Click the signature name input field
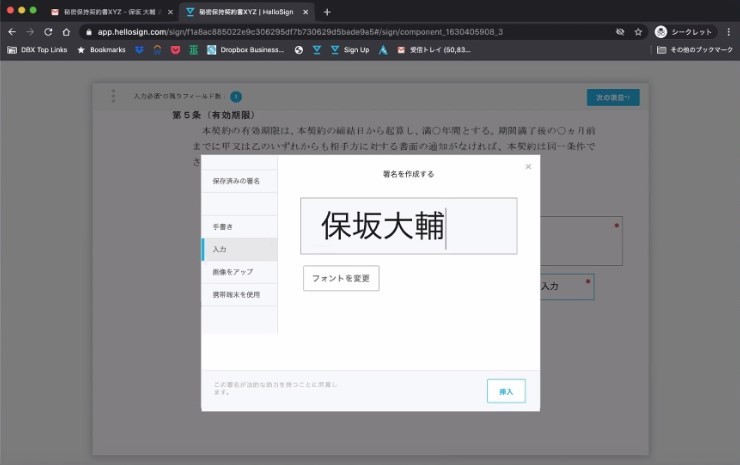The width and height of the screenshot is (740, 465). click(408, 226)
